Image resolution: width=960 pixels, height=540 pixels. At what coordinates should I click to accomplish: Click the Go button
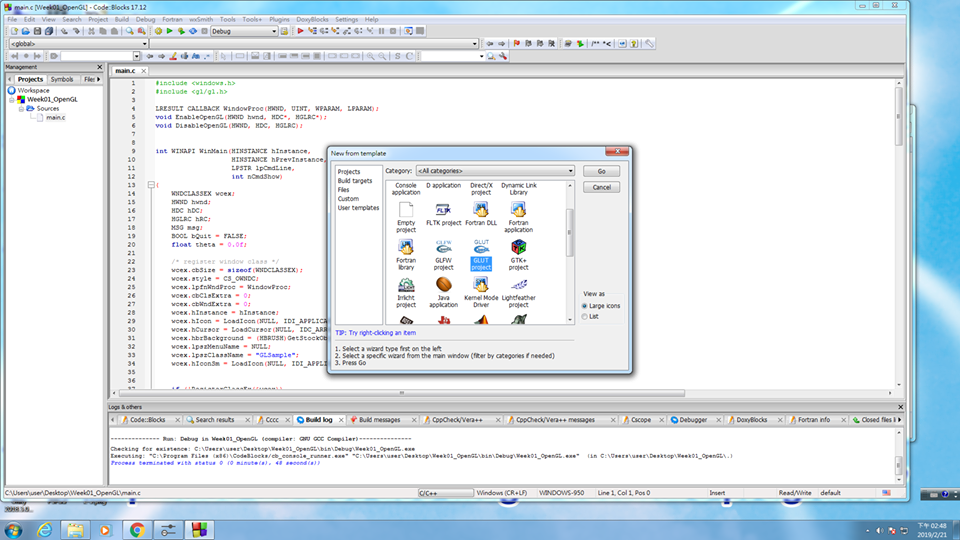click(601, 171)
